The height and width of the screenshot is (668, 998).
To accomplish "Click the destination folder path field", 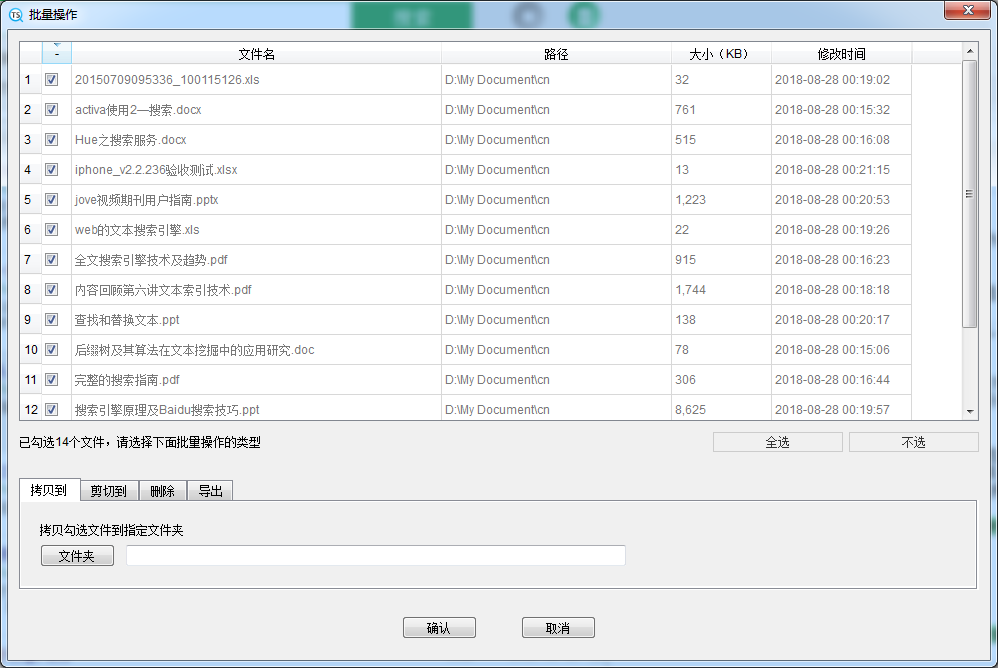I will point(375,556).
